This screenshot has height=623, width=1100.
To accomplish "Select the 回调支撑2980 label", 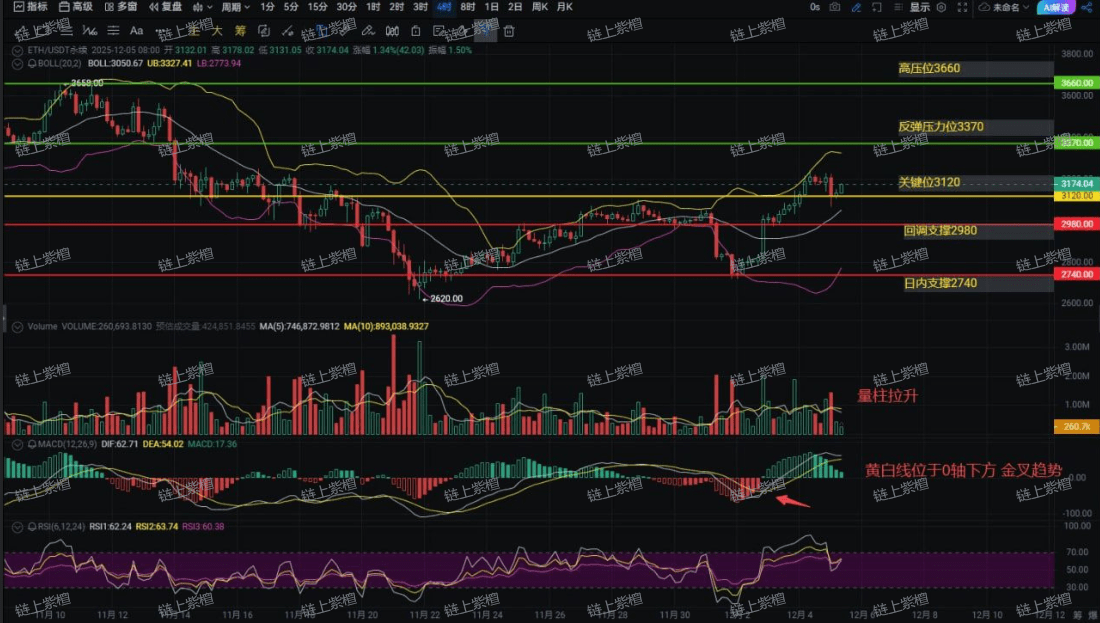I will 940,230.
